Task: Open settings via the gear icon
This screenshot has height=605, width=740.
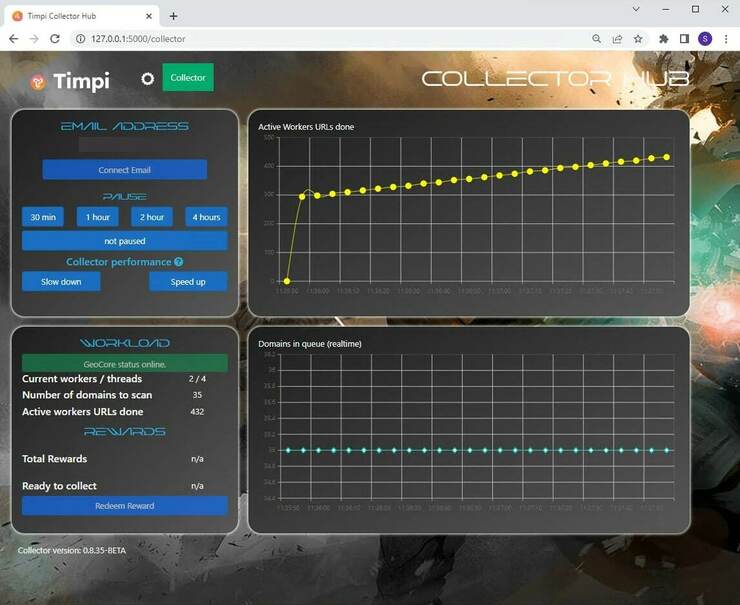Action: click(x=148, y=79)
